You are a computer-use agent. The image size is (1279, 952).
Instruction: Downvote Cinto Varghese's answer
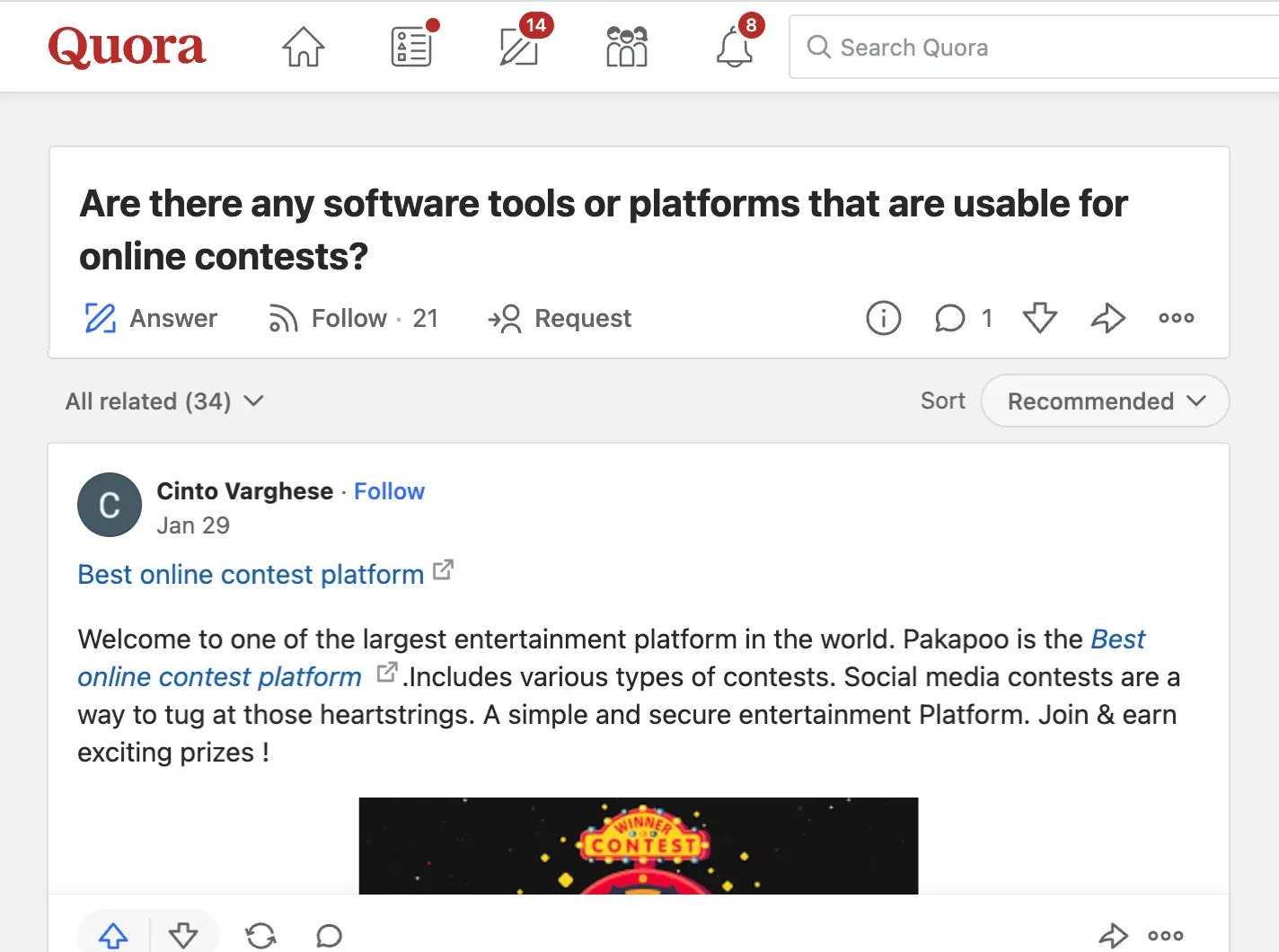pos(183,935)
